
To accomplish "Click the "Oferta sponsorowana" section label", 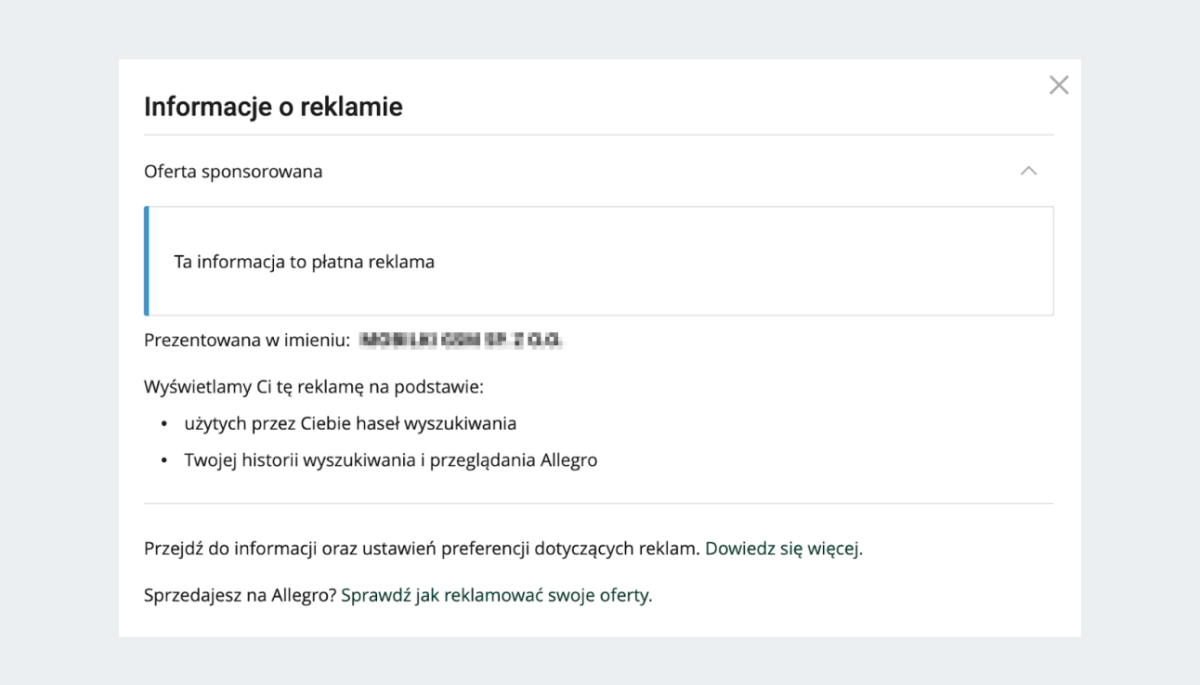I will (233, 171).
